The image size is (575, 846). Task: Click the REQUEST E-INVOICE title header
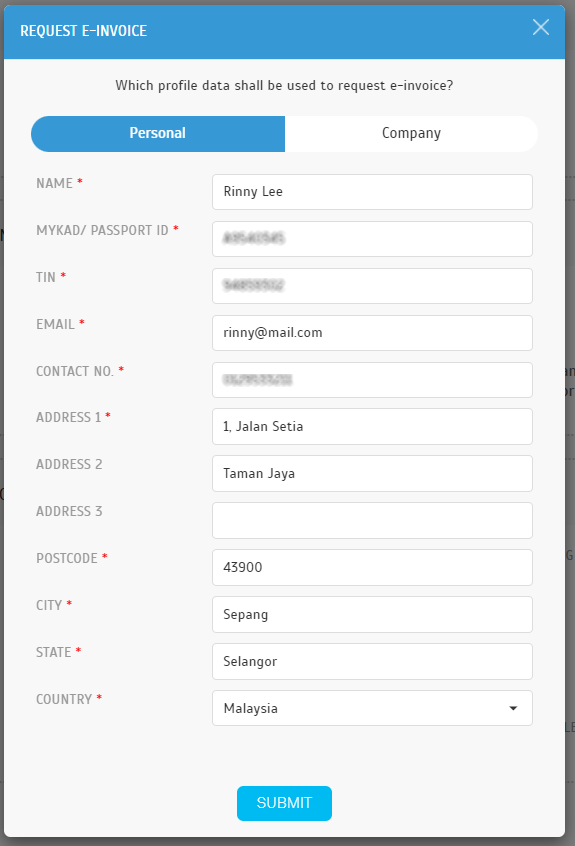(x=84, y=31)
